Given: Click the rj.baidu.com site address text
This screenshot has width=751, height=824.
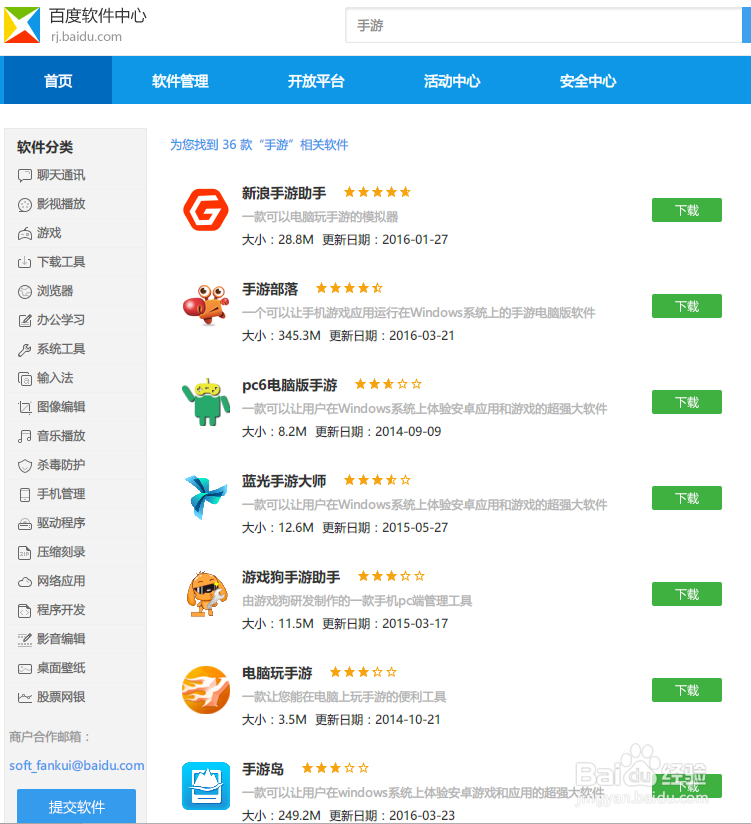Looking at the screenshot, I should pos(86,37).
